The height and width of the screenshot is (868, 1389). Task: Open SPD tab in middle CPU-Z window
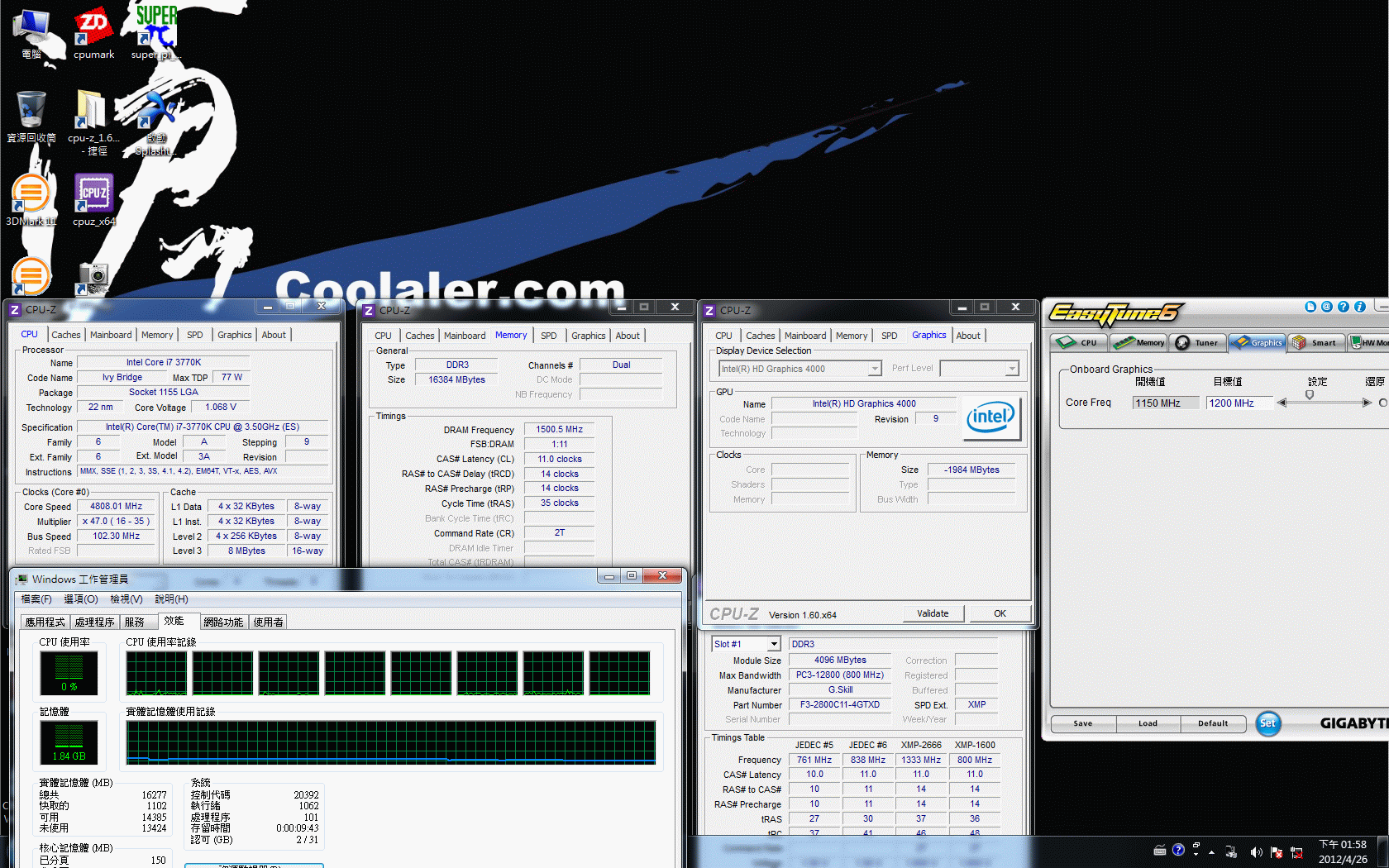pyautogui.click(x=549, y=336)
